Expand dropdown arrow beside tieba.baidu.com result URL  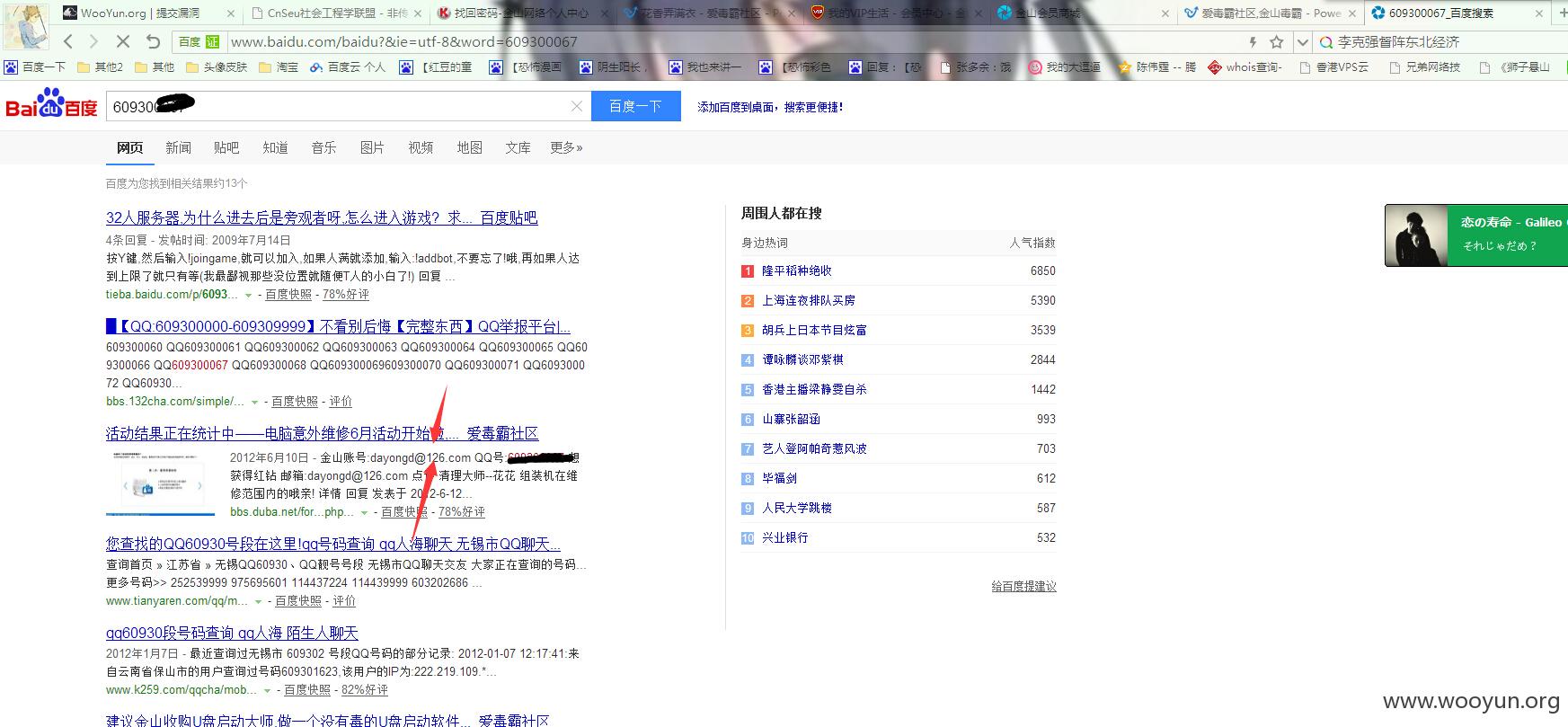click(x=247, y=295)
